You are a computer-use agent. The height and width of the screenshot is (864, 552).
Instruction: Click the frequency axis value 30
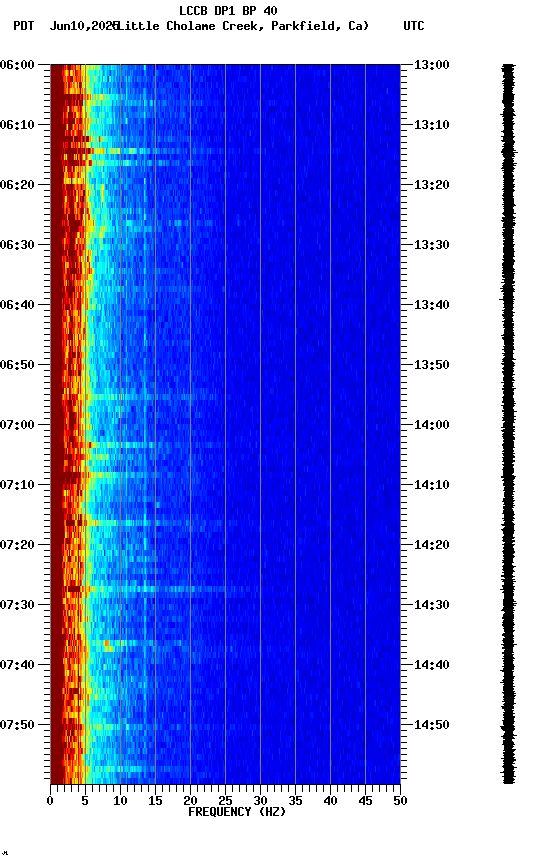[260, 801]
